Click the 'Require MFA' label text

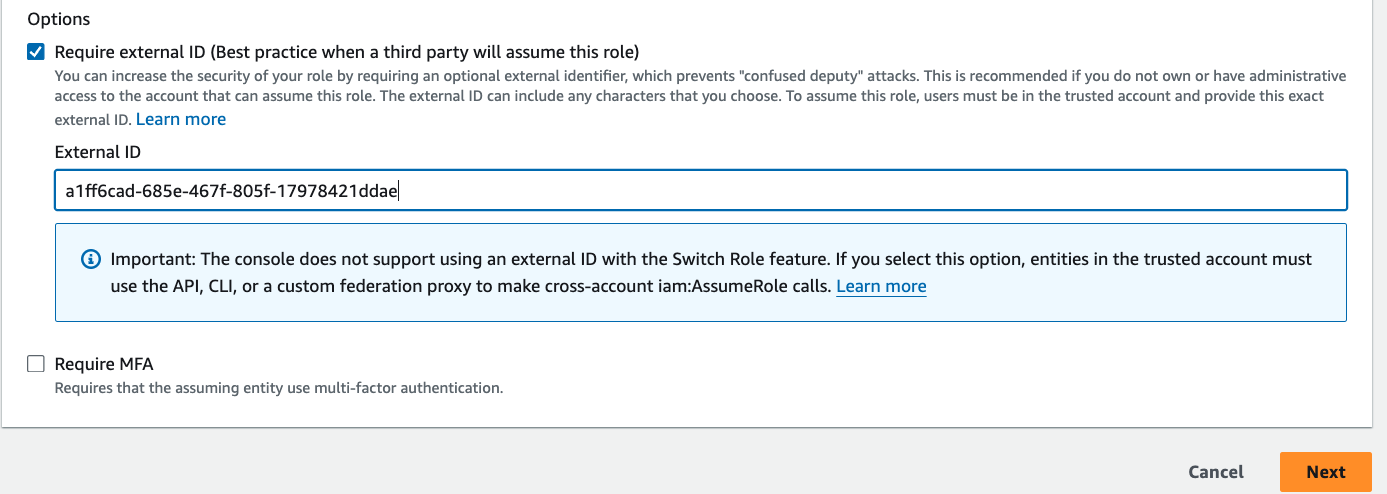coord(104,364)
